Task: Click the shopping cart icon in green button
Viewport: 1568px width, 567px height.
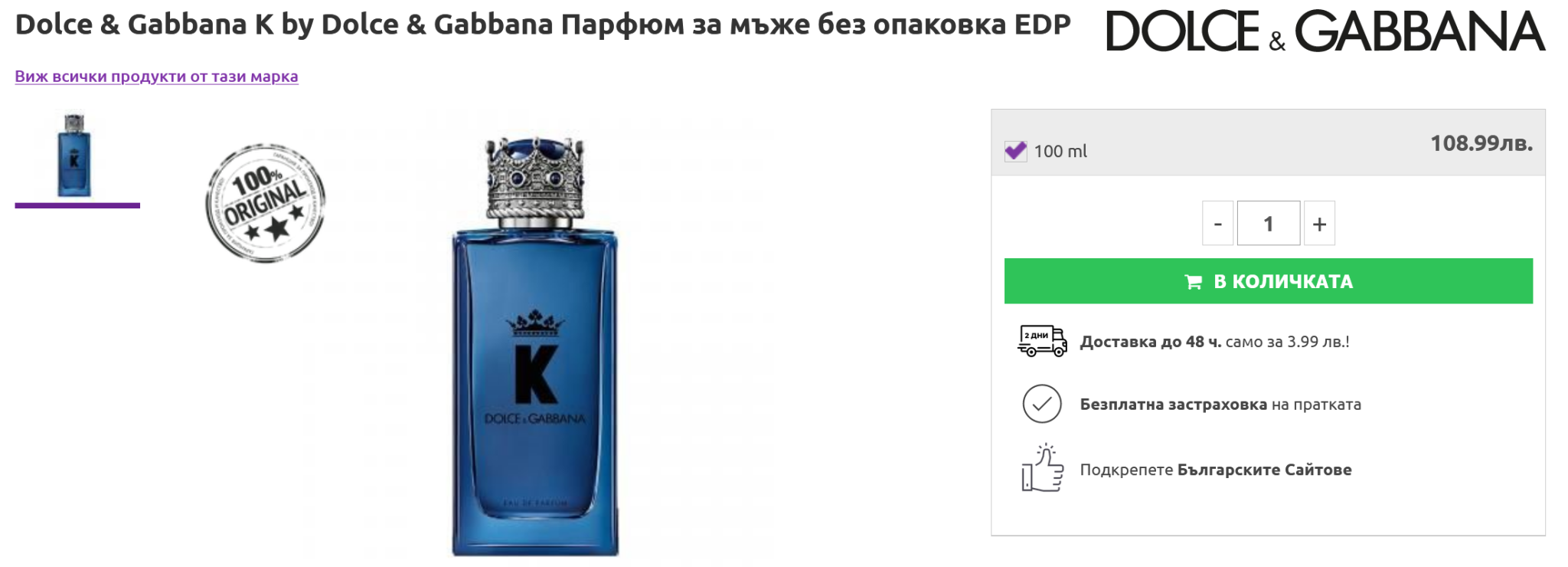Action: pos(1193,282)
